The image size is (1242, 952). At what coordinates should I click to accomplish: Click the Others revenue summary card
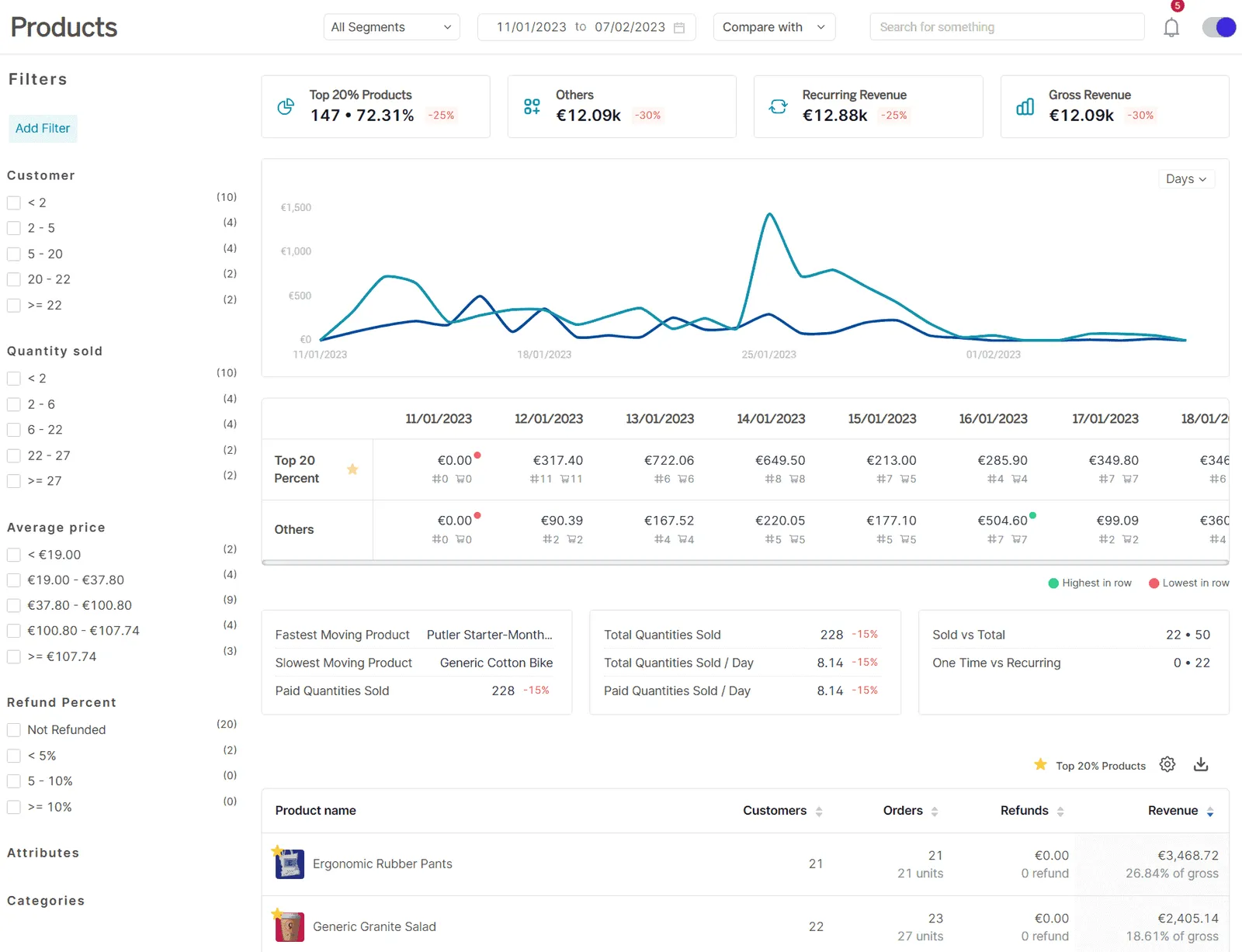[622, 106]
